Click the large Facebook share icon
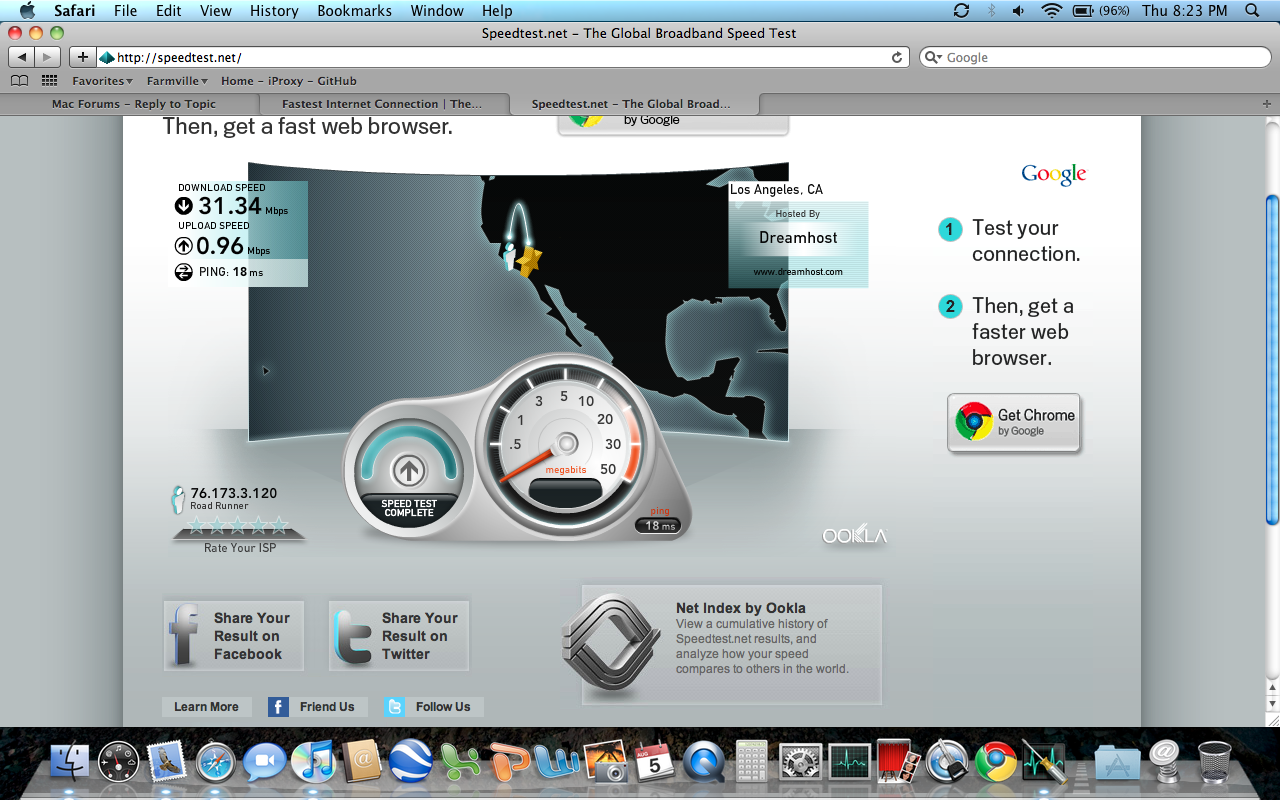This screenshot has height=800, width=1280. click(185, 636)
